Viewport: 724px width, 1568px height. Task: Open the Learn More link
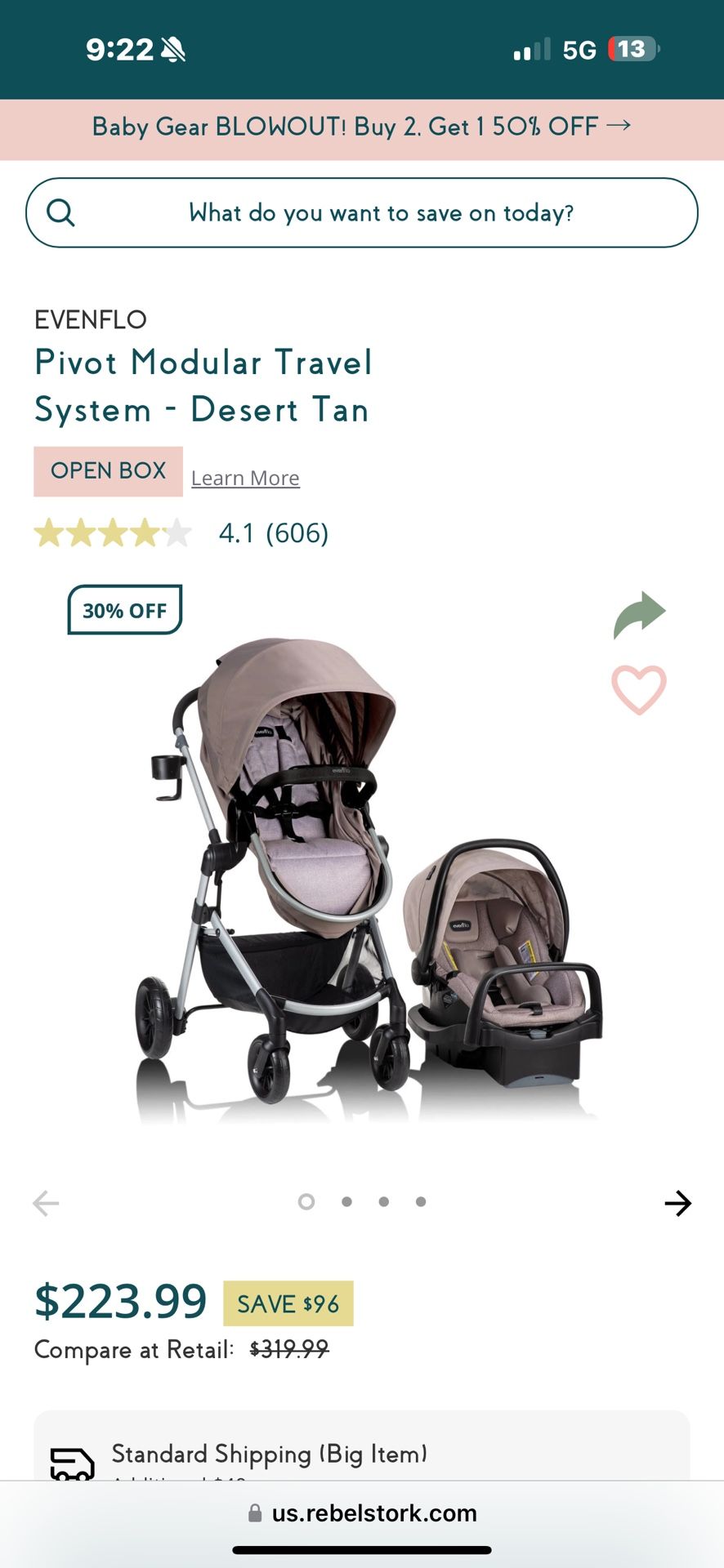coord(245,478)
